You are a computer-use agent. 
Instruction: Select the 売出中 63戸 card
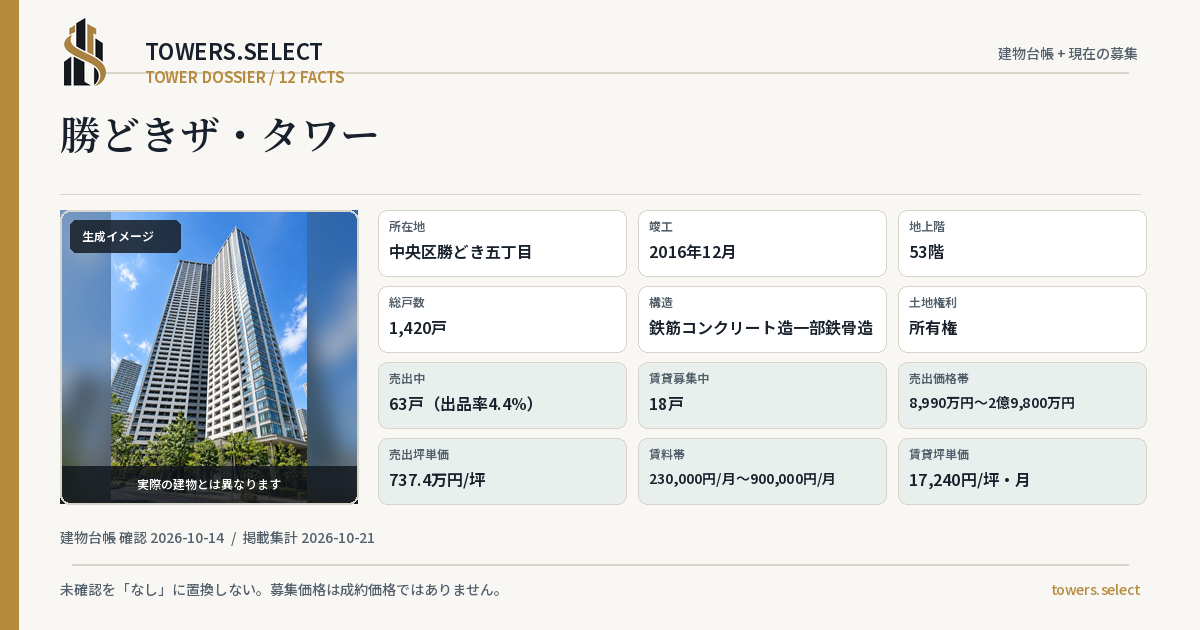(x=502, y=395)
